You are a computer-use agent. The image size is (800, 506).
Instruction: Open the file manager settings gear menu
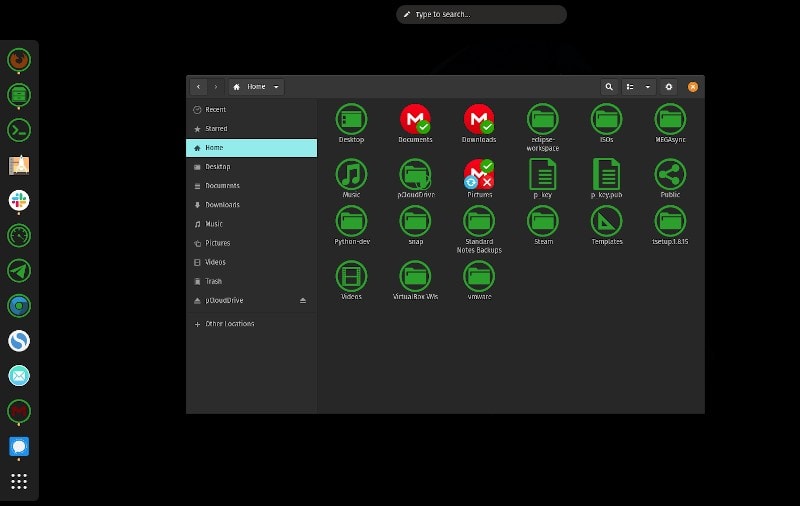point(668,87)
